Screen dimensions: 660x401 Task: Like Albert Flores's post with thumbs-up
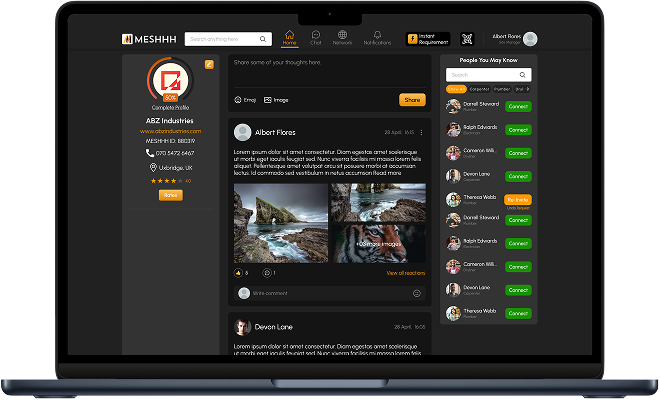point(237,272)
